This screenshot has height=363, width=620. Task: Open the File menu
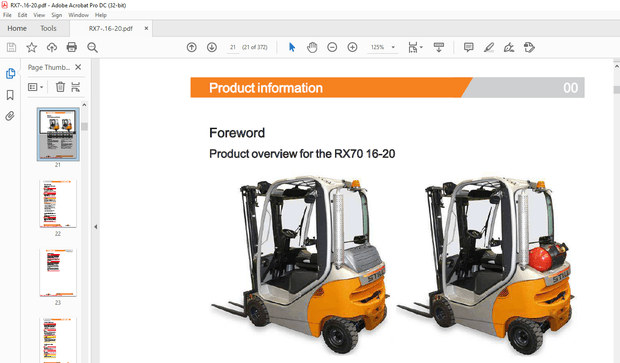8,15
